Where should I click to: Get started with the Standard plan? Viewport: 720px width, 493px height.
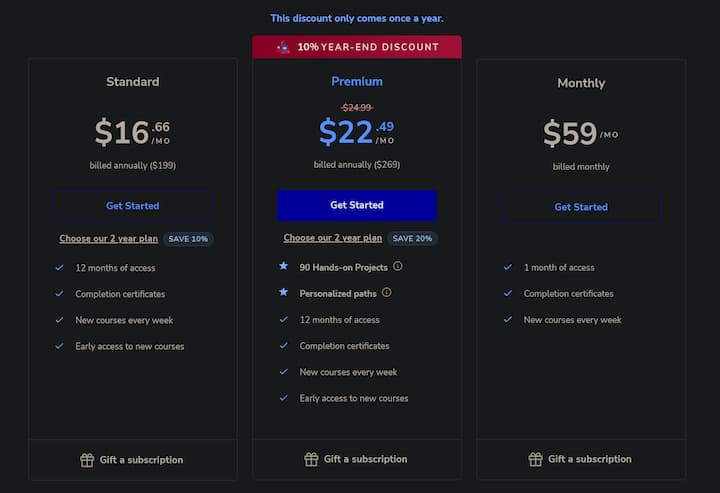click(x=133, y=206)
